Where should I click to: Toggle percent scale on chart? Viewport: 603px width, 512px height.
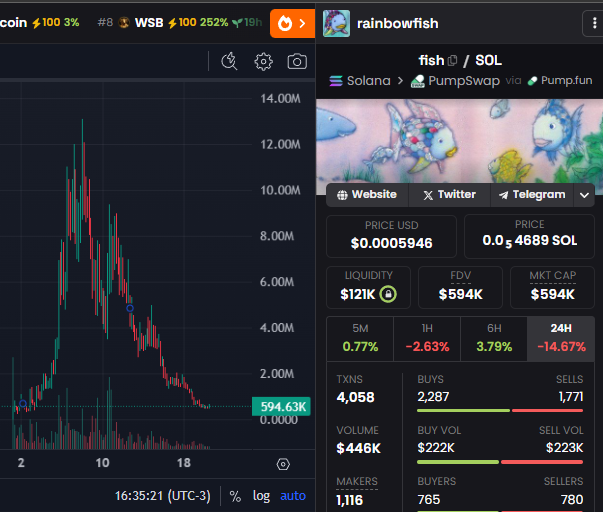coord(235,496)
